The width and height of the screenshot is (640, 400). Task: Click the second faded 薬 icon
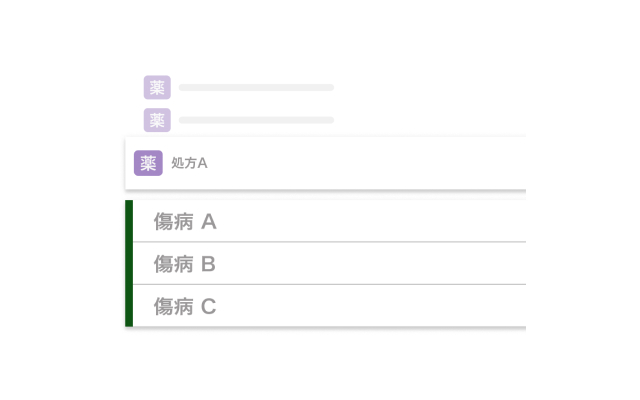157,120
